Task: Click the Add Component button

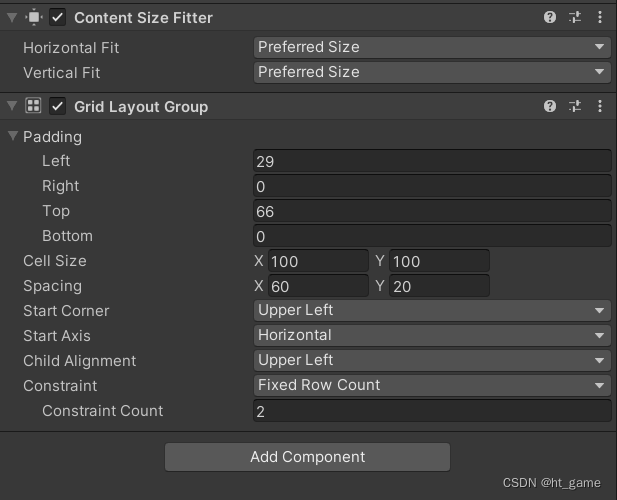Action: [x=307, y=457]
